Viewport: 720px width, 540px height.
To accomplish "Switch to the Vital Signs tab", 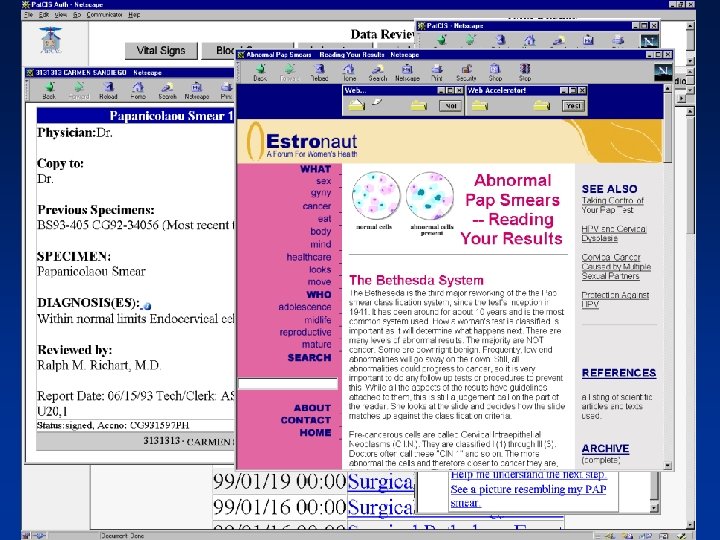I will point(161,51).
